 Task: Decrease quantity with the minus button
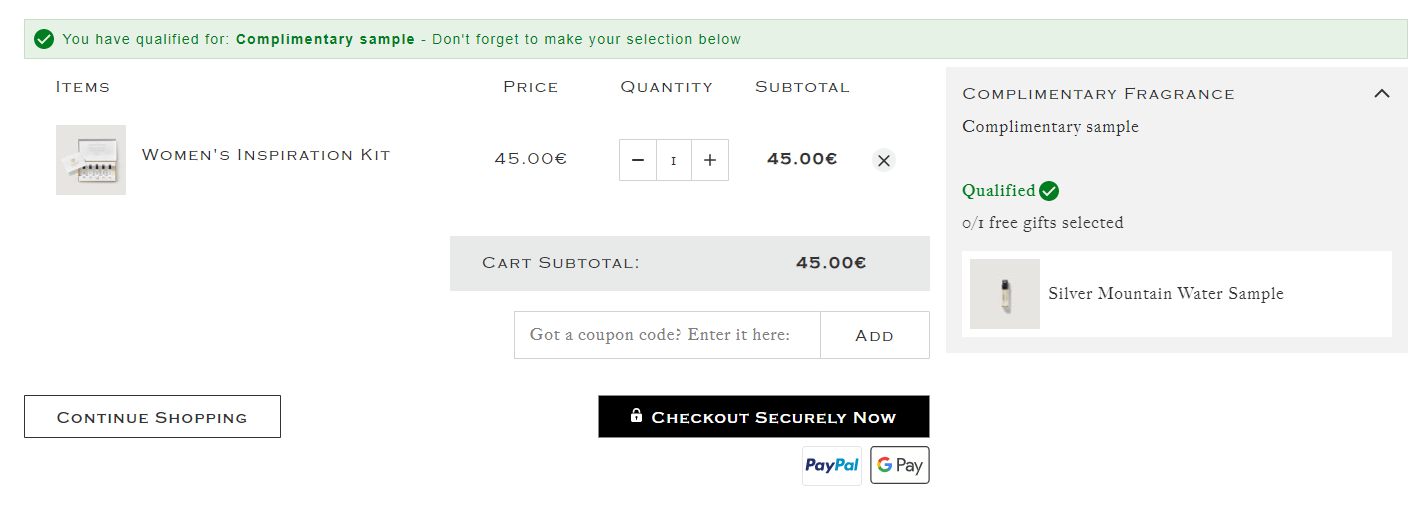[638, 160]
